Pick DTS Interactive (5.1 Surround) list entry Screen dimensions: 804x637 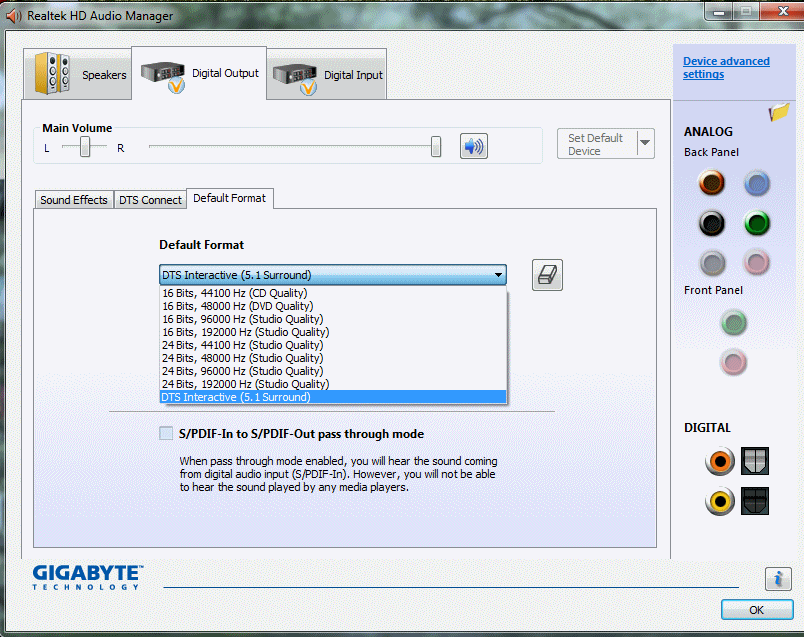coord(333,397)
